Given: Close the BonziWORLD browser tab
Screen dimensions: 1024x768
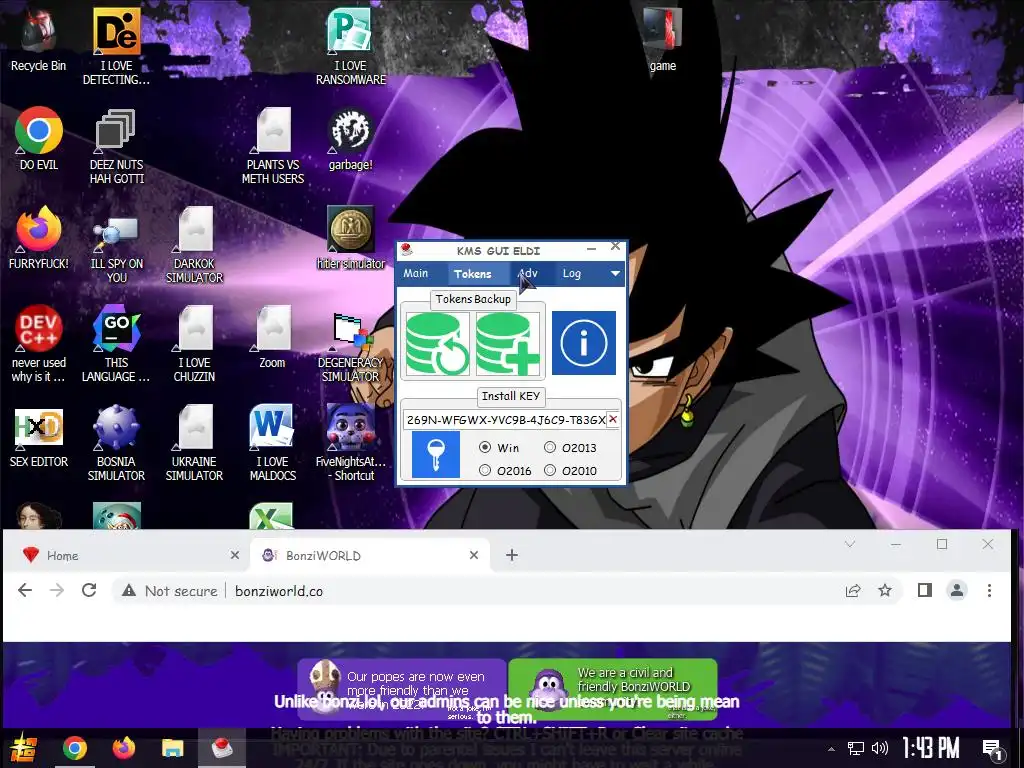Looking at the screenshot, I should (474, 555).
